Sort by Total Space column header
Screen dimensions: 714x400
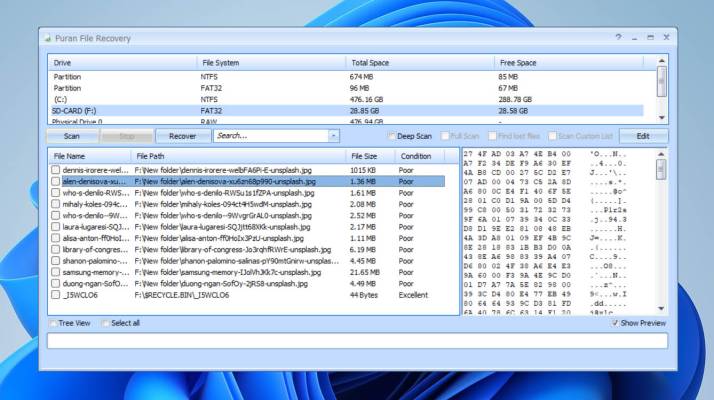(x=419, y=63)
